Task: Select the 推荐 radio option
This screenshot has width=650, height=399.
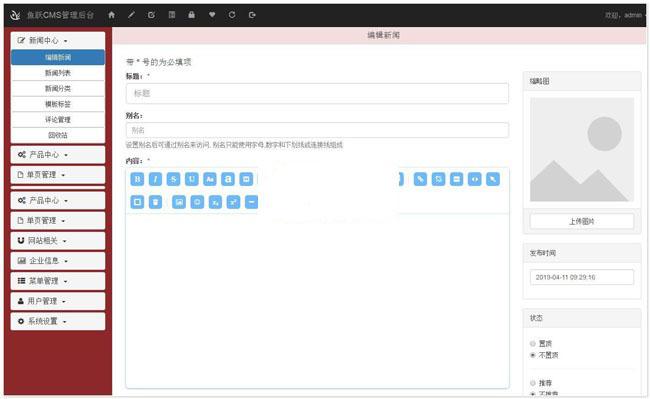Action: pos(533,383)
